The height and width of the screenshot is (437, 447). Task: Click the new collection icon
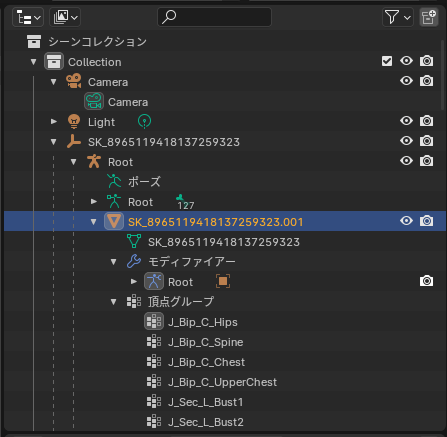[429, 17]
